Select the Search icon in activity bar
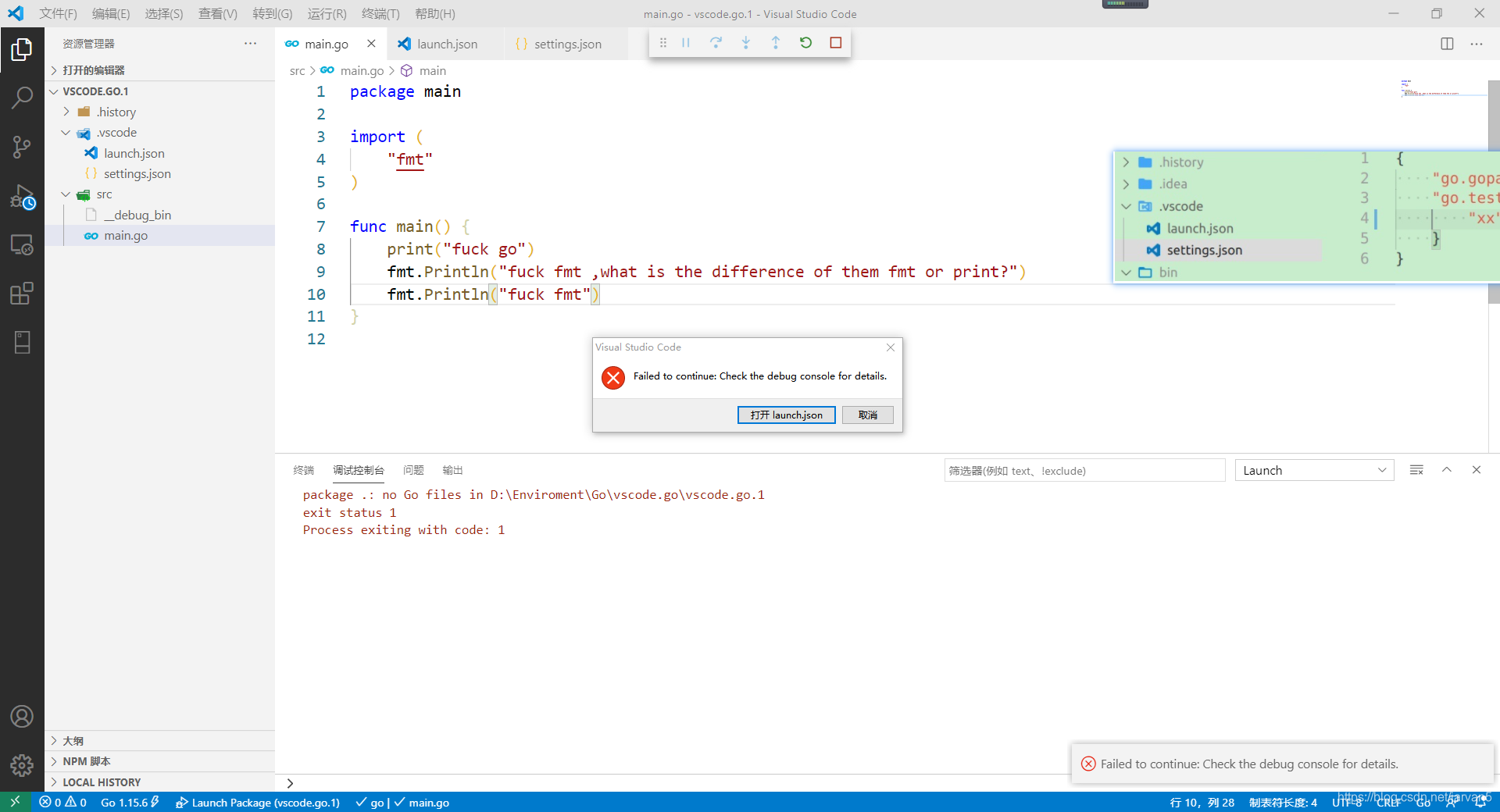 tap(22, 98)
